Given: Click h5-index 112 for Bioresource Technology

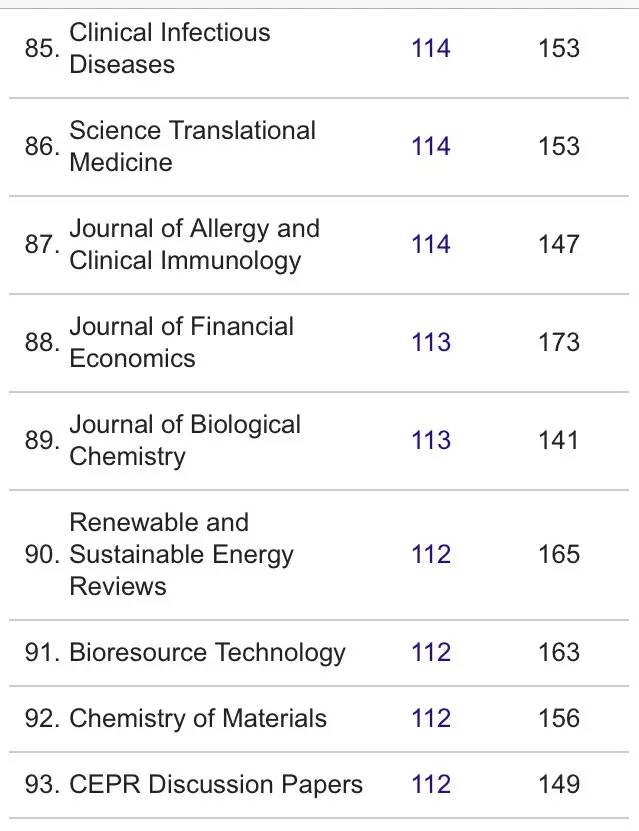Looking at the screenshot, I should [x=430, y=653].
